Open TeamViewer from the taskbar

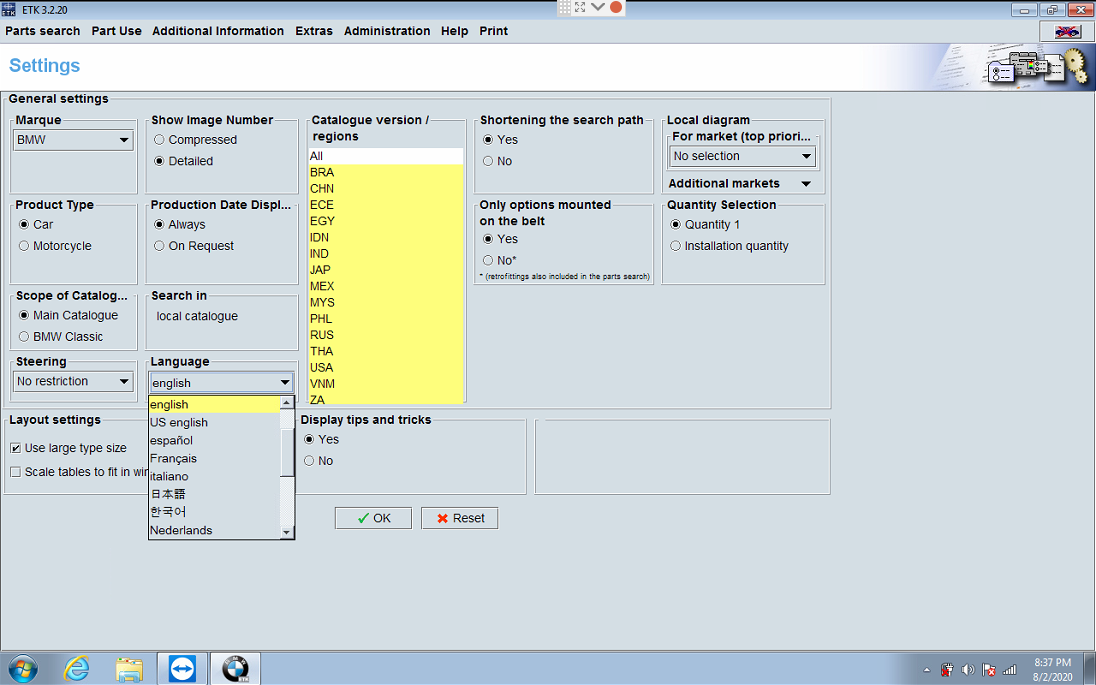pyautogui.click(x=182, y=669)
